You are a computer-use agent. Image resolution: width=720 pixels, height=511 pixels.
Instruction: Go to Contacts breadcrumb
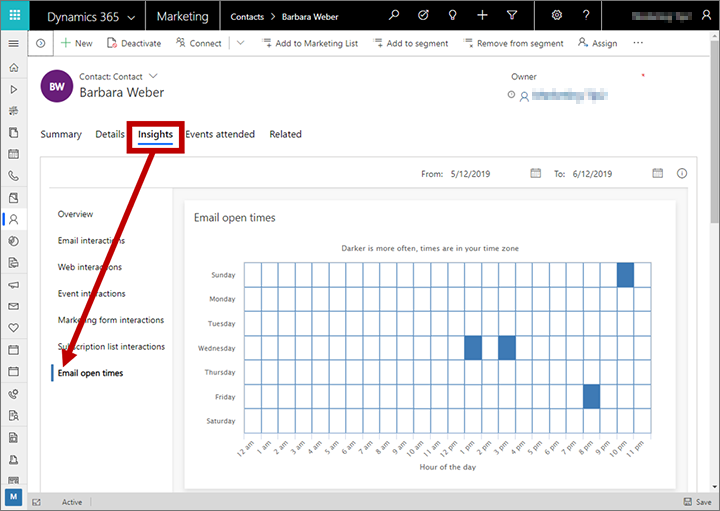247,17
